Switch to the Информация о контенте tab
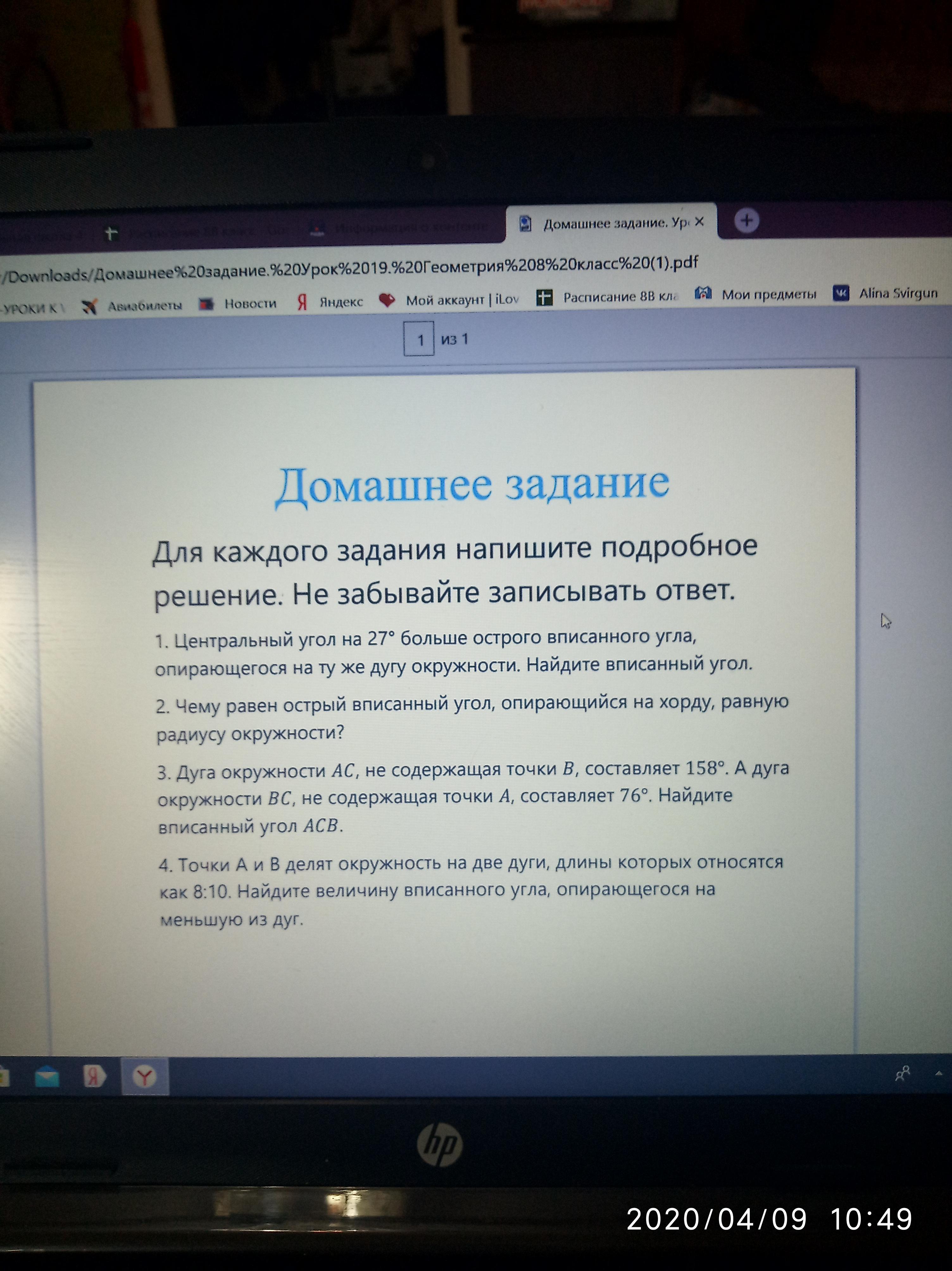Viewport: 952px width, 1271px height. [402, 228]
